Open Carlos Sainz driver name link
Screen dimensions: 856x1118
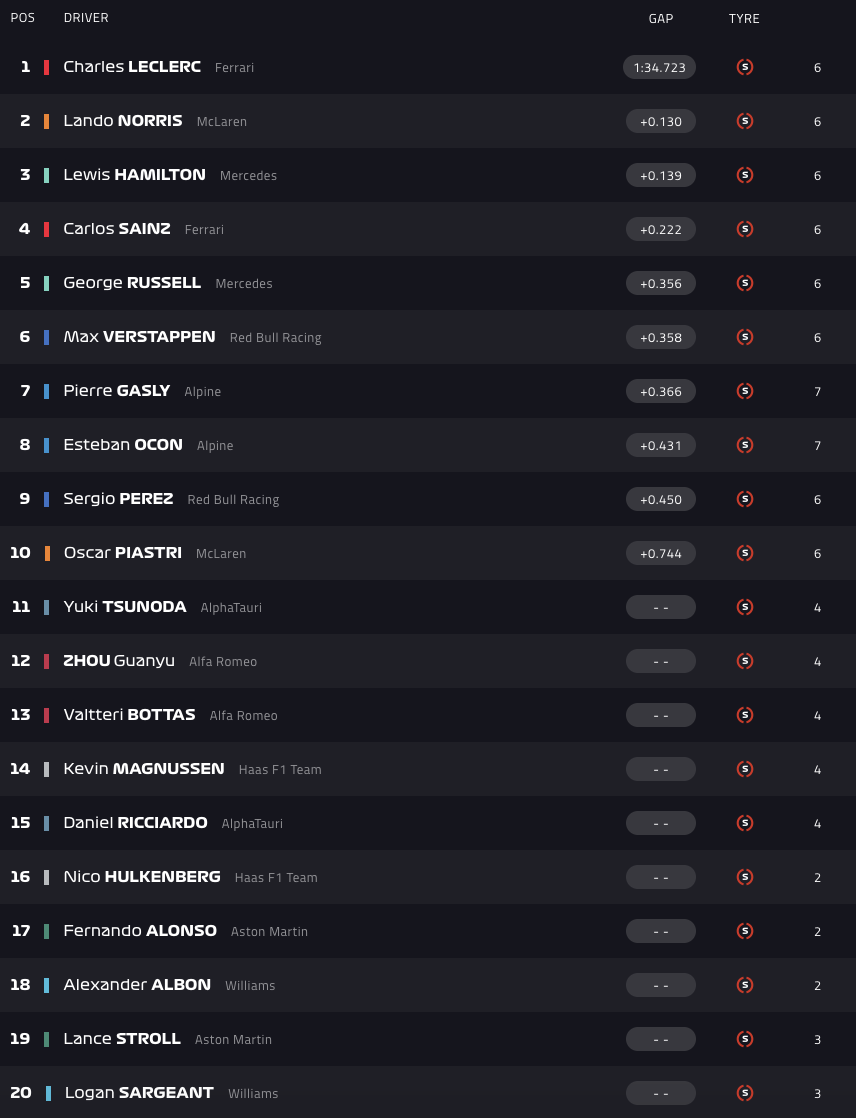point(117,229)
